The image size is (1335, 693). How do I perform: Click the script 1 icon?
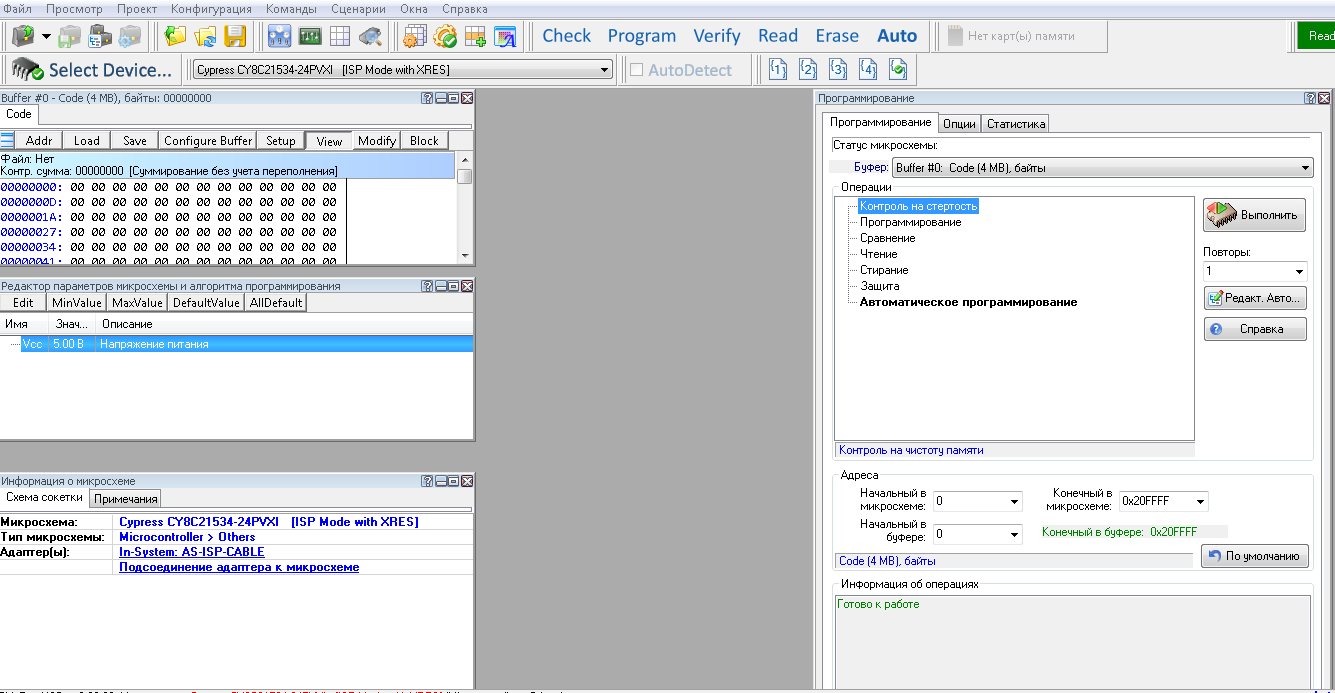pyautogui.click(x=778, y=70)
